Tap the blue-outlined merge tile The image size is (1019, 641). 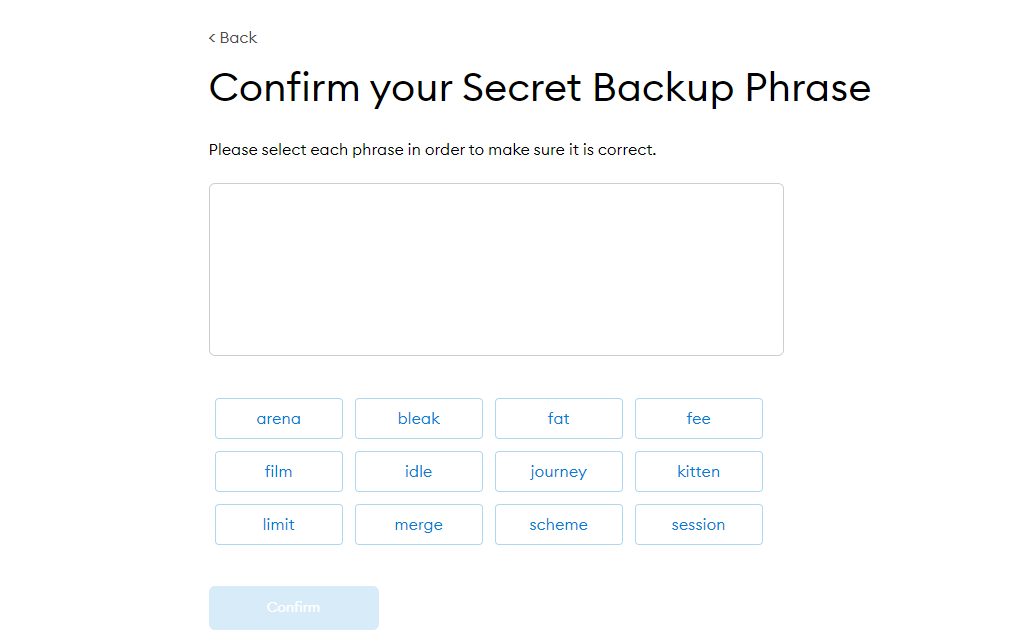tap(419, 525)
